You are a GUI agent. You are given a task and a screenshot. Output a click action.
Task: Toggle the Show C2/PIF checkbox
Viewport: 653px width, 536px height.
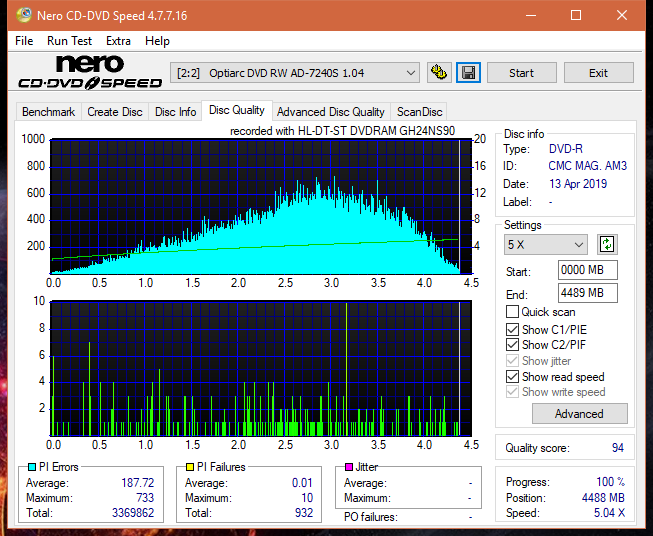click(512, 344)
